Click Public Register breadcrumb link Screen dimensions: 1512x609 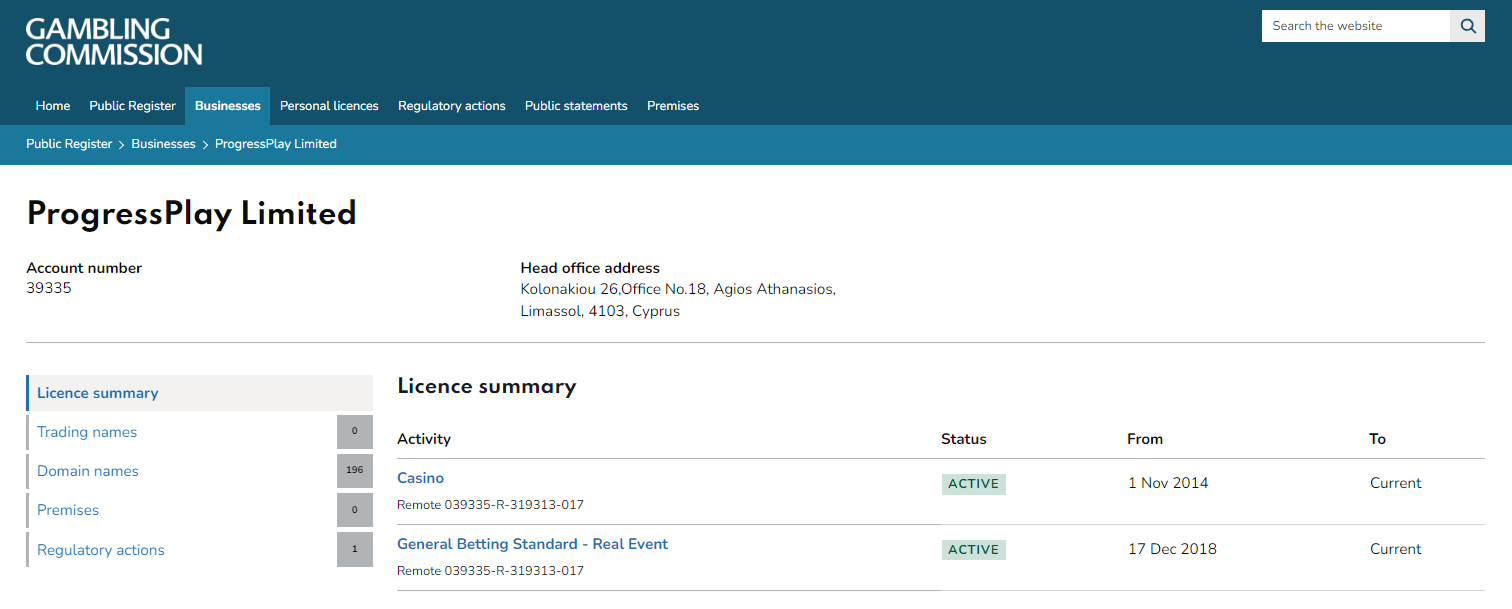click(69, 144)
